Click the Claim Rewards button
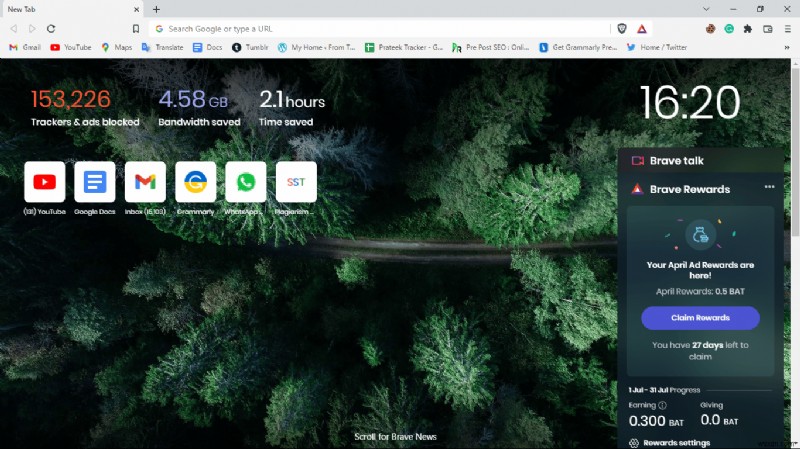Image resolution: width=800 pixels, height=449 pixels. click(x=700, y=318)
